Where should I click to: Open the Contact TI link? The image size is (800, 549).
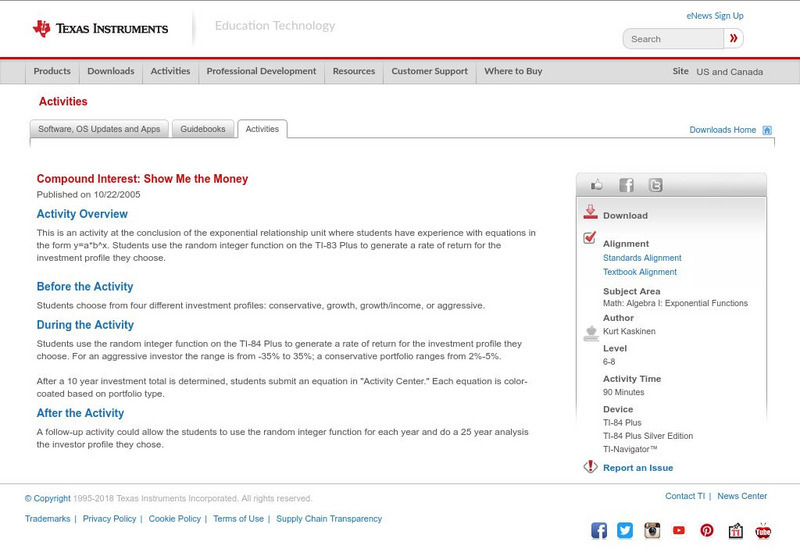coord(685,496)
